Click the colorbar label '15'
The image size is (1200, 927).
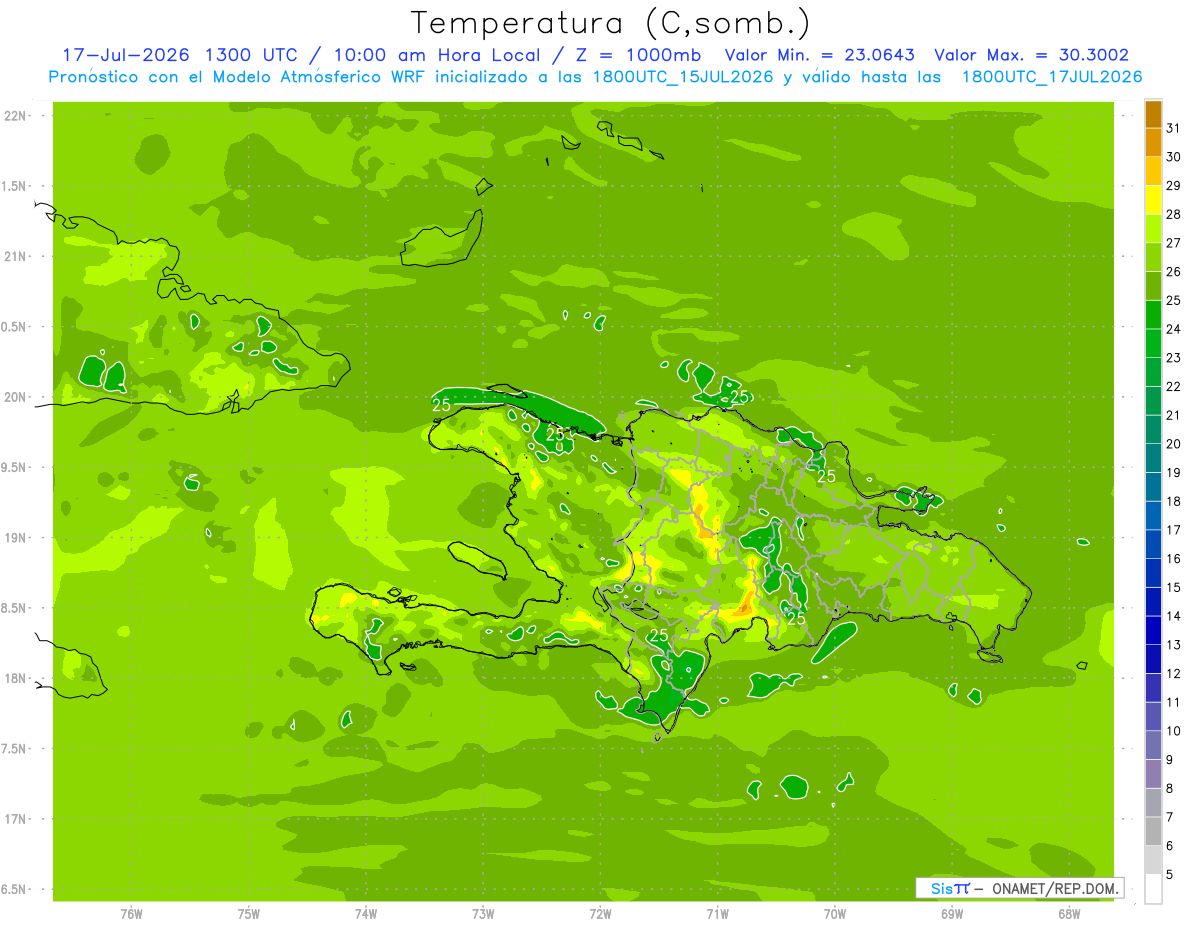pyautogui.click(x=1174, y=587)
